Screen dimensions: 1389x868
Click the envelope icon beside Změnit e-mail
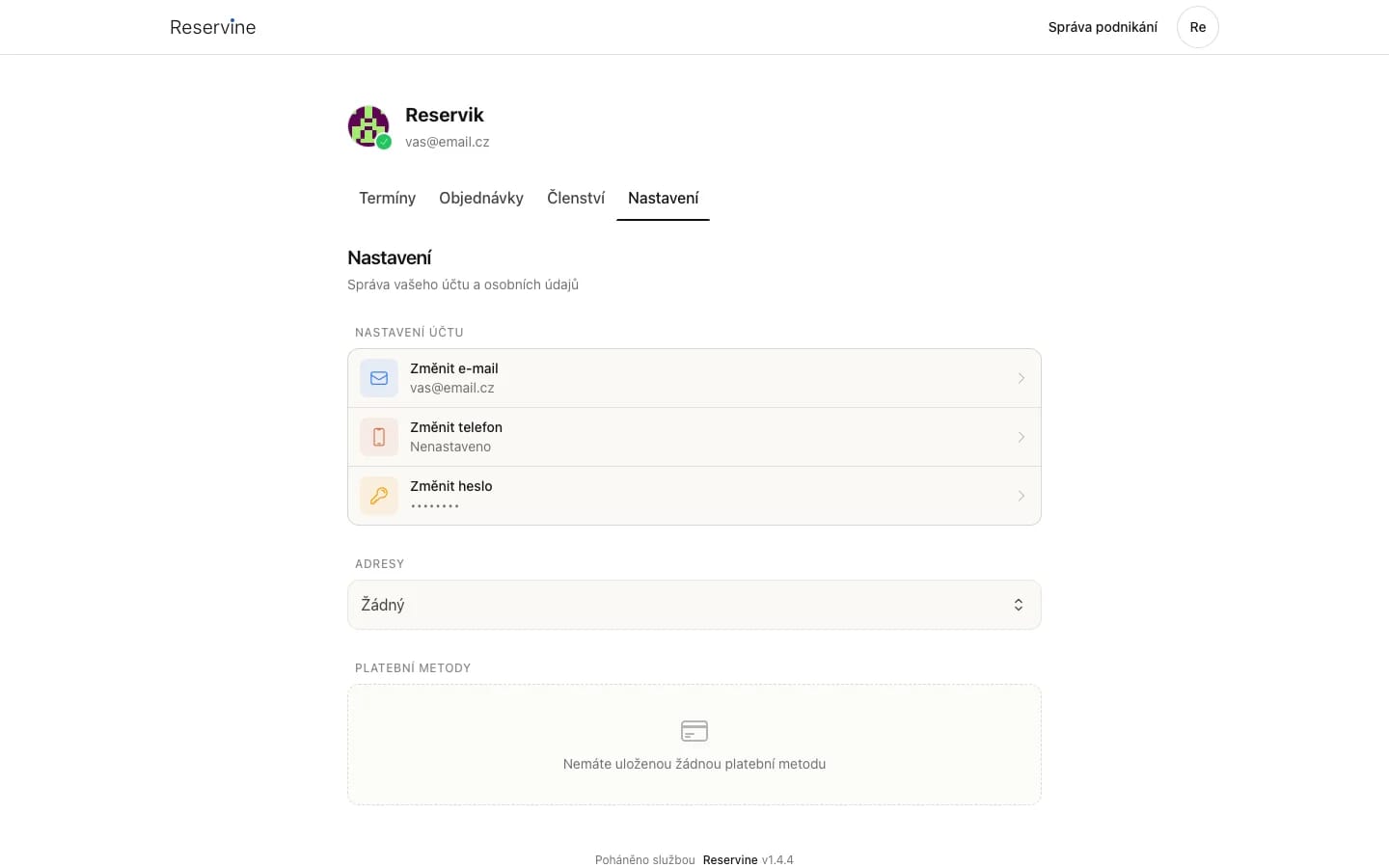point(379,378)
